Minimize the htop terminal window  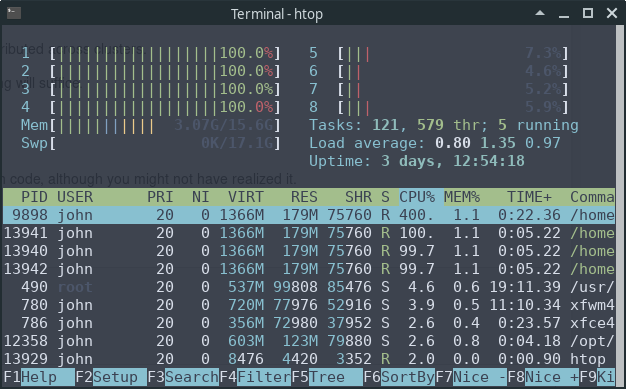tap(564, 14)
